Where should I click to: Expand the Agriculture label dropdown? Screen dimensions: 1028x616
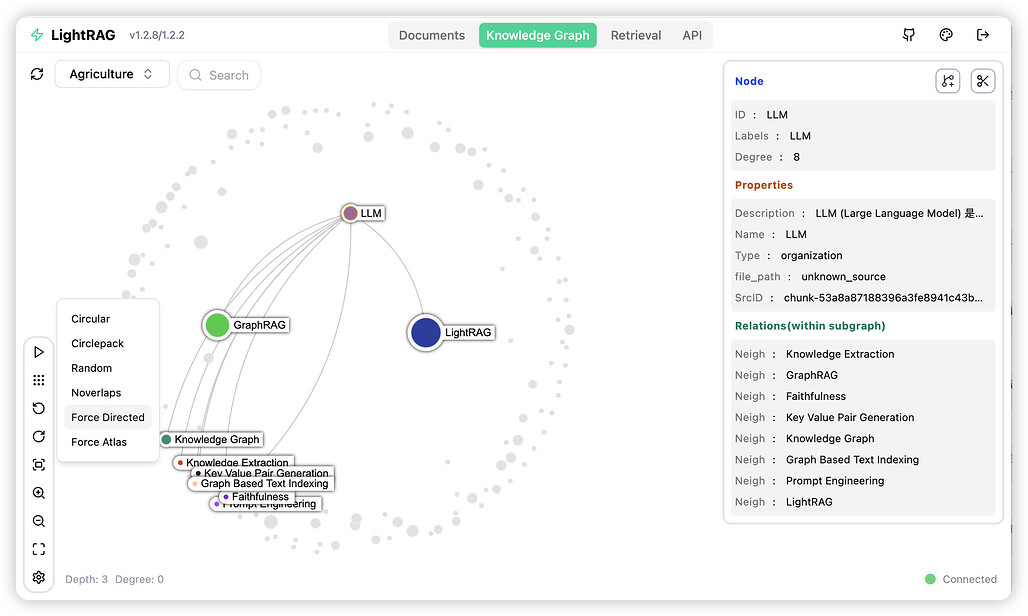[112, 74]
